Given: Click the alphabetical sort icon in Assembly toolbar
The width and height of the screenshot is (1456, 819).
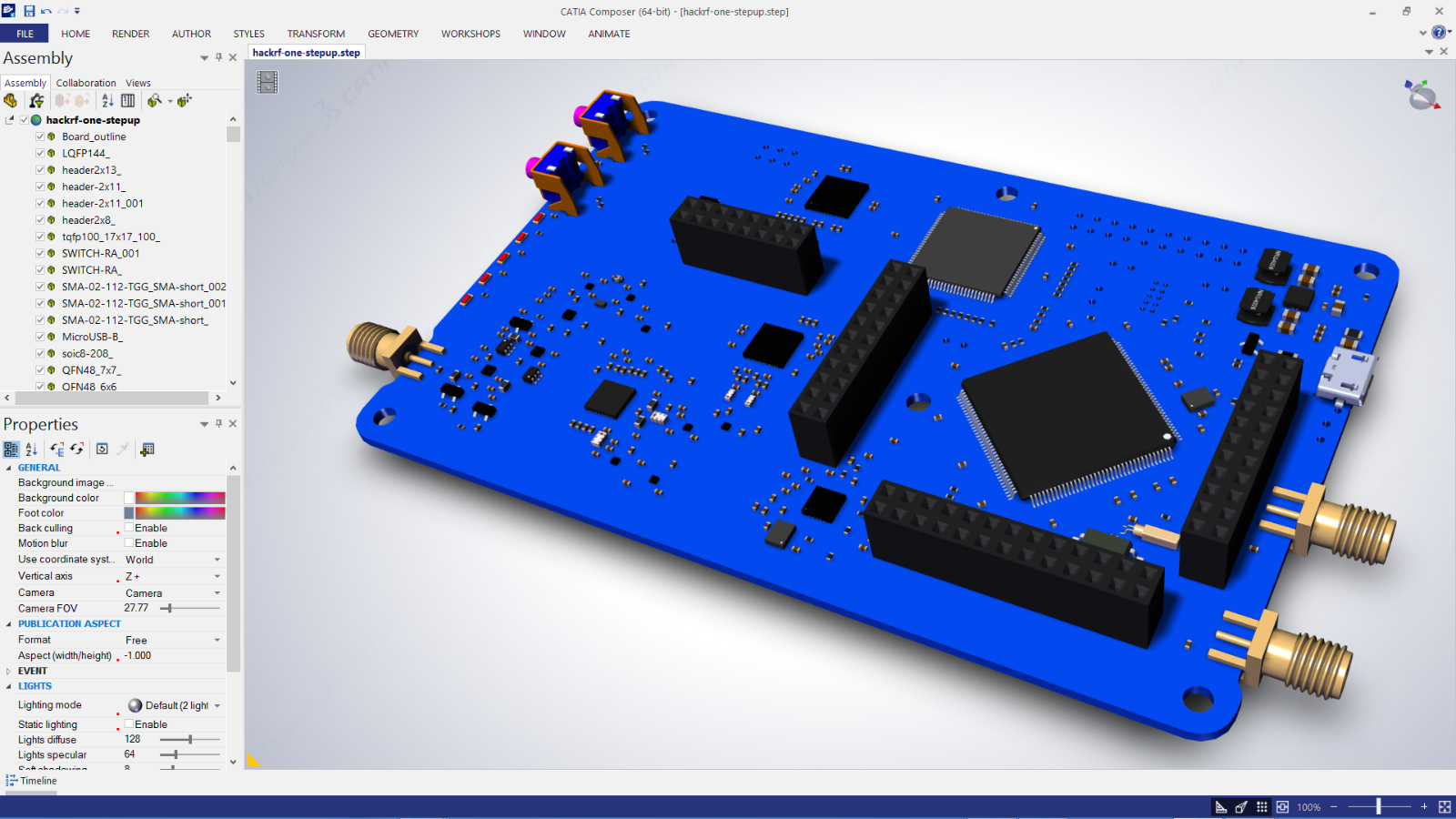Looking at the screenshot, I should (x=107, y=101).
